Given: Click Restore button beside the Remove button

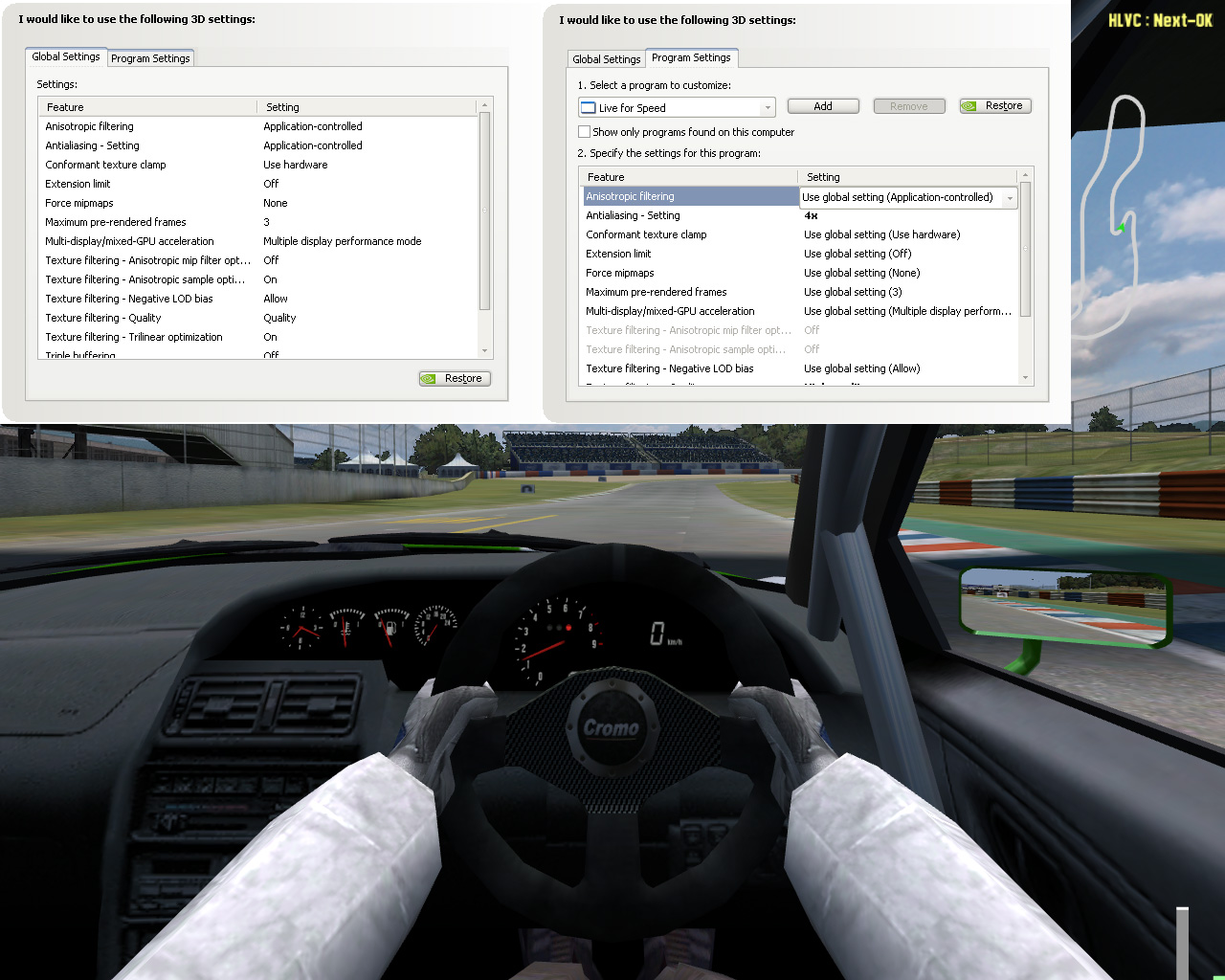Looking at the screenshot, I should (x=995, y=106).
